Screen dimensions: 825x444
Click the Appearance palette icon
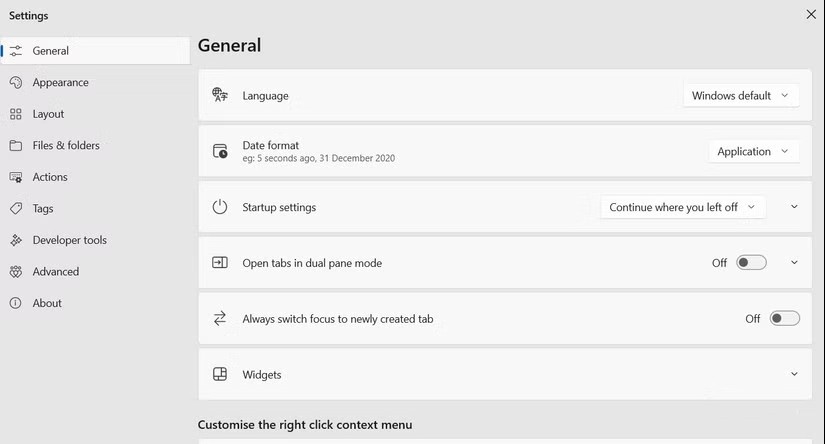16,83
